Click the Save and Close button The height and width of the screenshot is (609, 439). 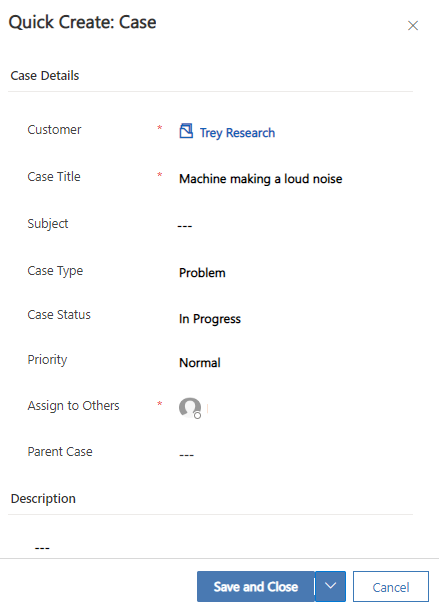(256, 586)
